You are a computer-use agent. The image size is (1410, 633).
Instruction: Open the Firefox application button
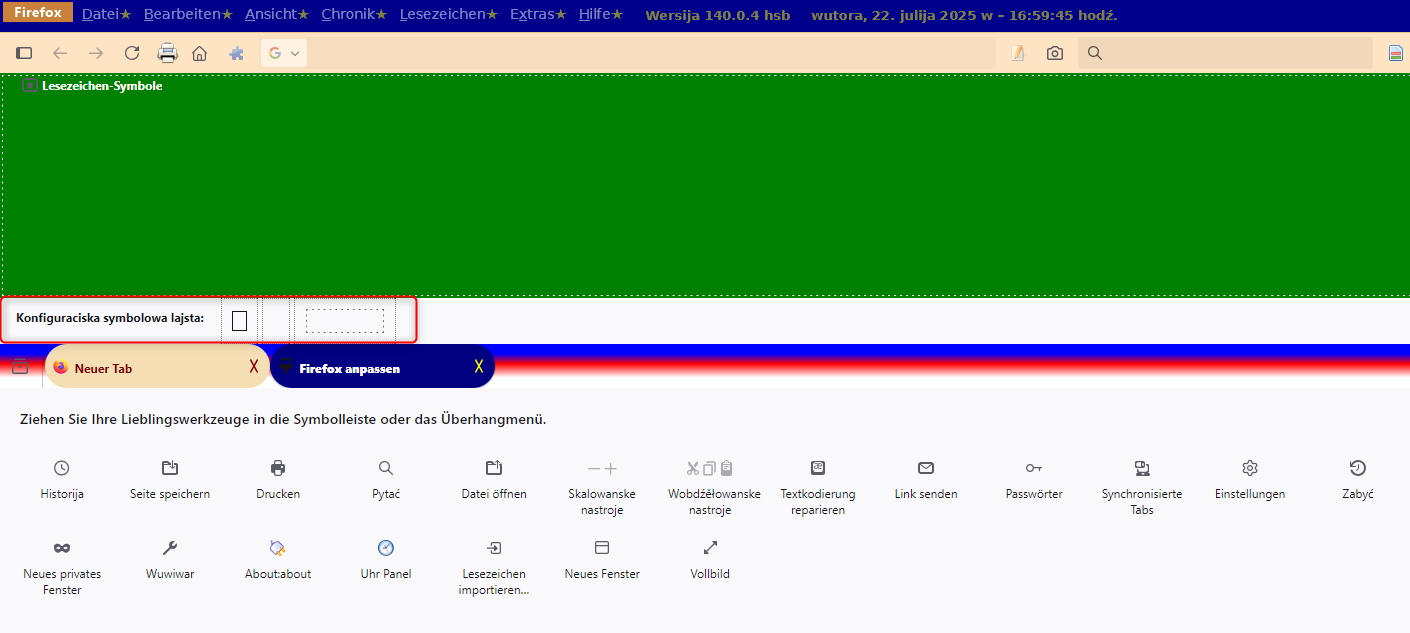(37, 13)
